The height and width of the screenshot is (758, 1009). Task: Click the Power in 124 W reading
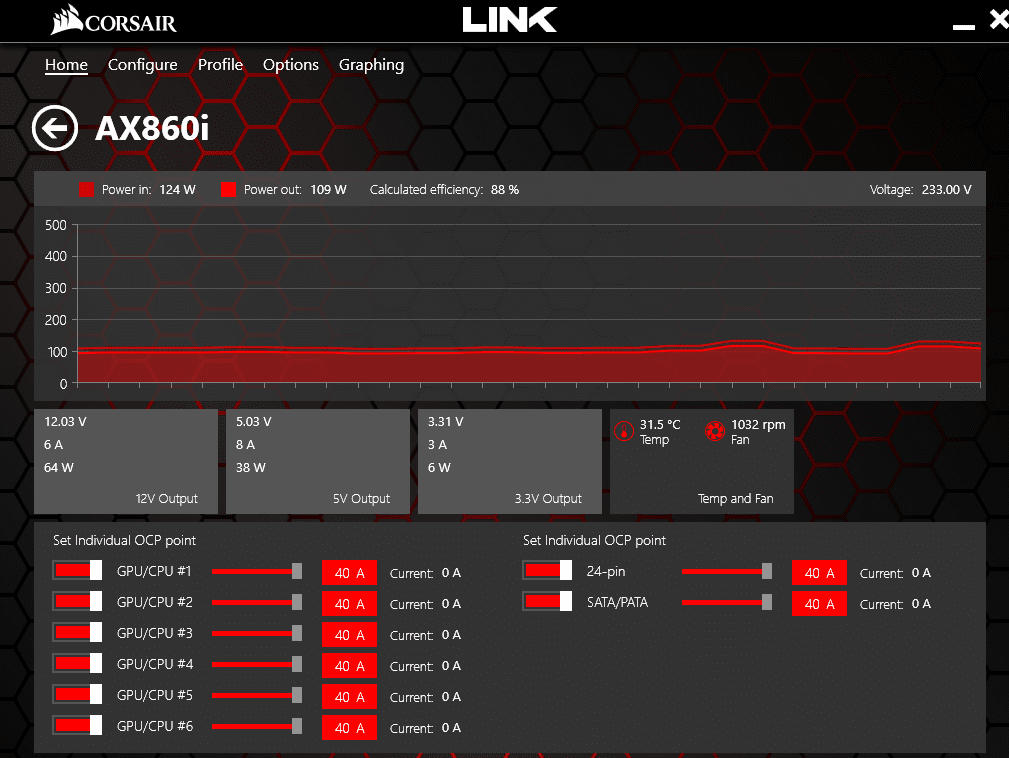178,190
